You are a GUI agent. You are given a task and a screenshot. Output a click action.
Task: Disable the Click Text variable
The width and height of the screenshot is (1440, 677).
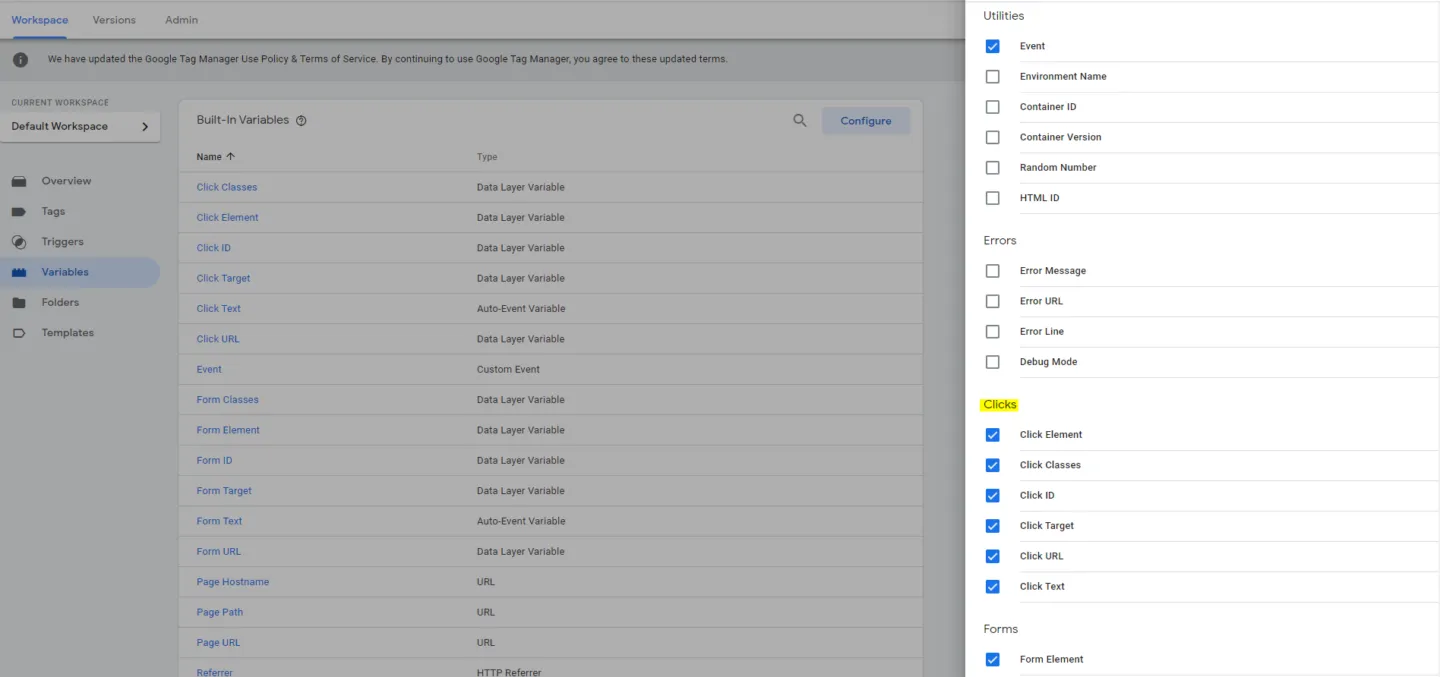pyautogui.click(x=992, y=586)
